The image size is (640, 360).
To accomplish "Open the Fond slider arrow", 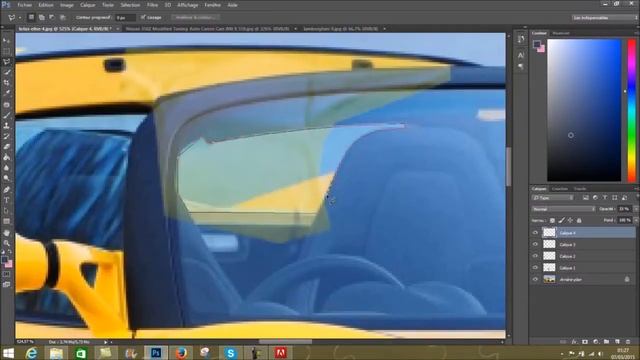I will tap(635, 220).
